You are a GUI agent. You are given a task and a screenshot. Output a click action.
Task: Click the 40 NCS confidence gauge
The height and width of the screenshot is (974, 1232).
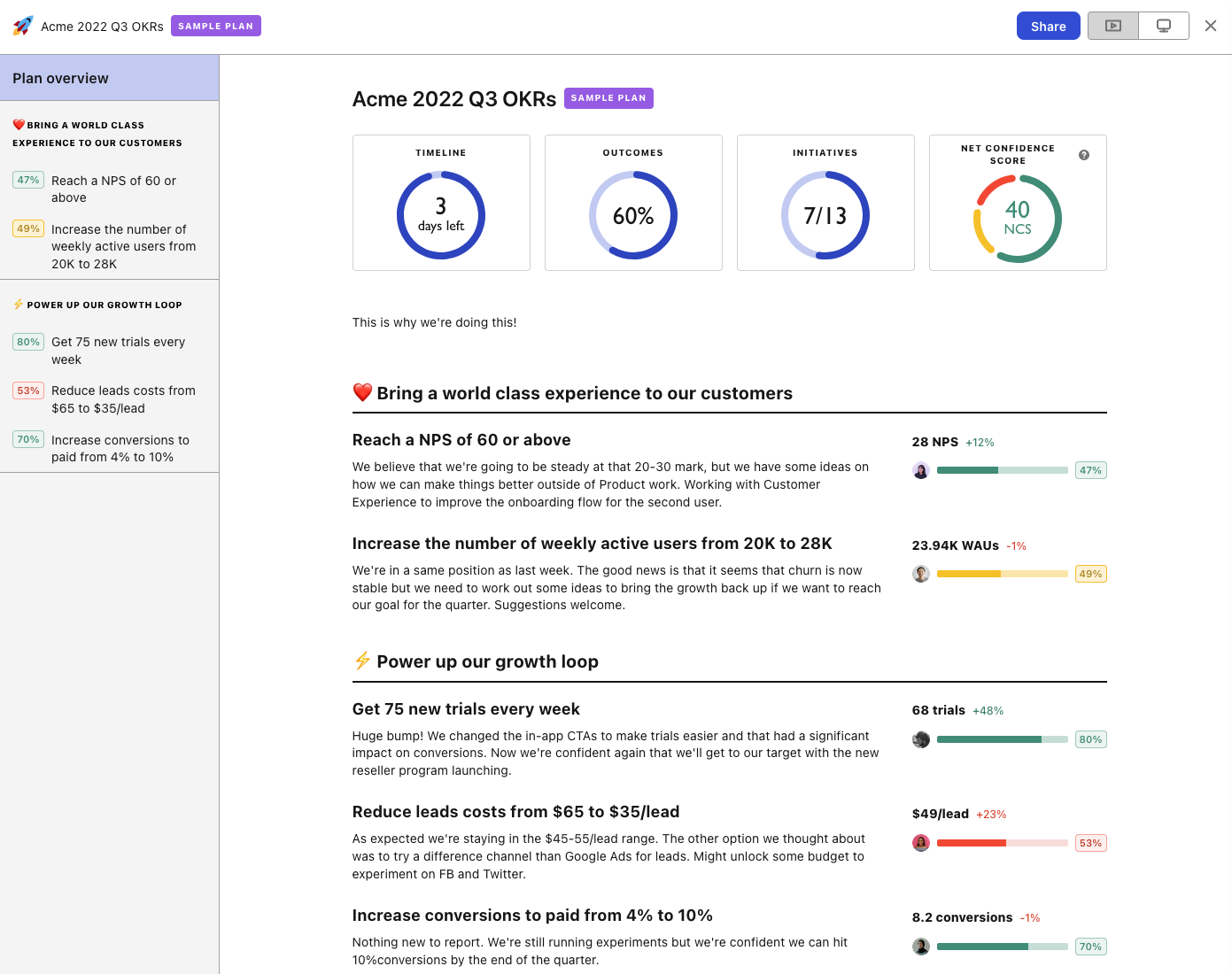(1018, 219)
